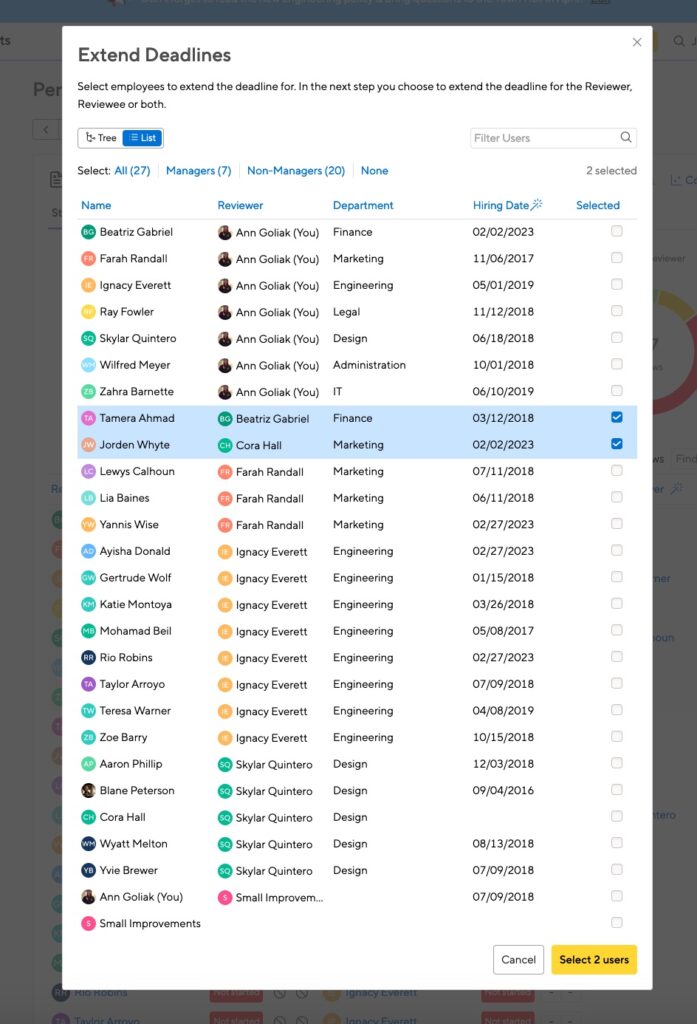
Task: Click Katie Montoya's avatar icon
Action: click(x=88, y=604)
